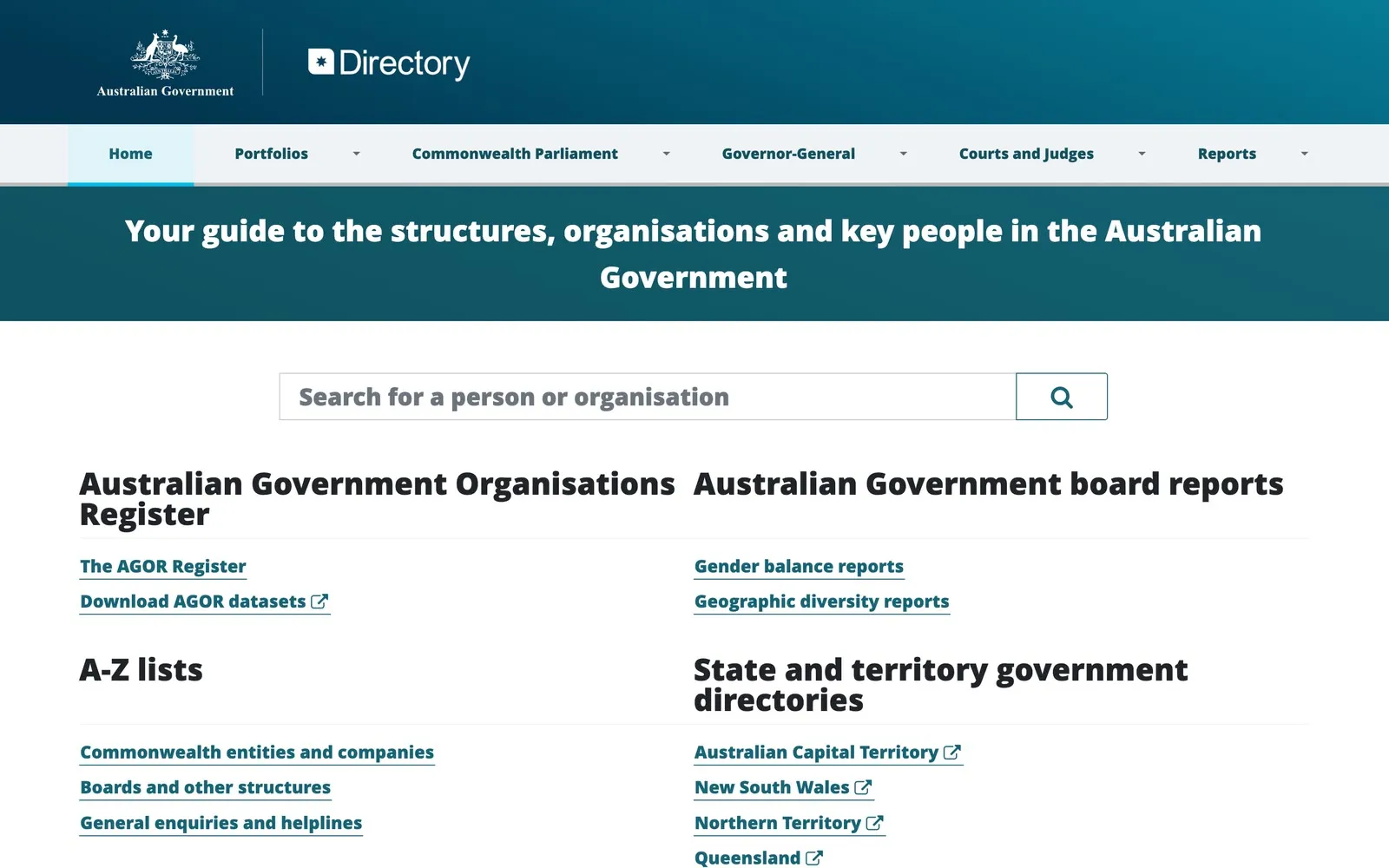Expand the Courts and Judges dropdown arrow

(x=1142, y=154)
